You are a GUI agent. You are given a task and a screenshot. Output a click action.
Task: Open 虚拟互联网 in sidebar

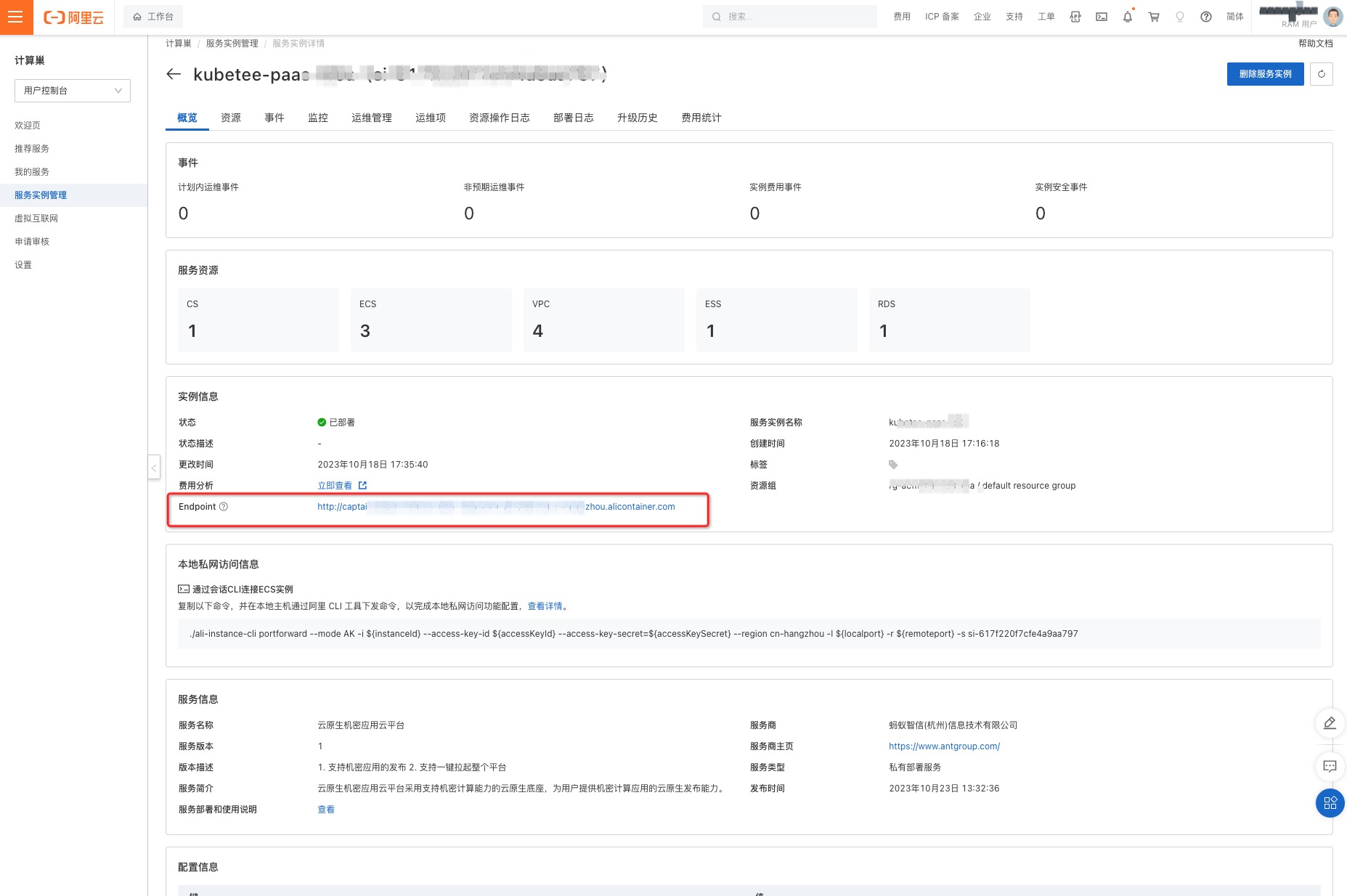pos(36,219)
